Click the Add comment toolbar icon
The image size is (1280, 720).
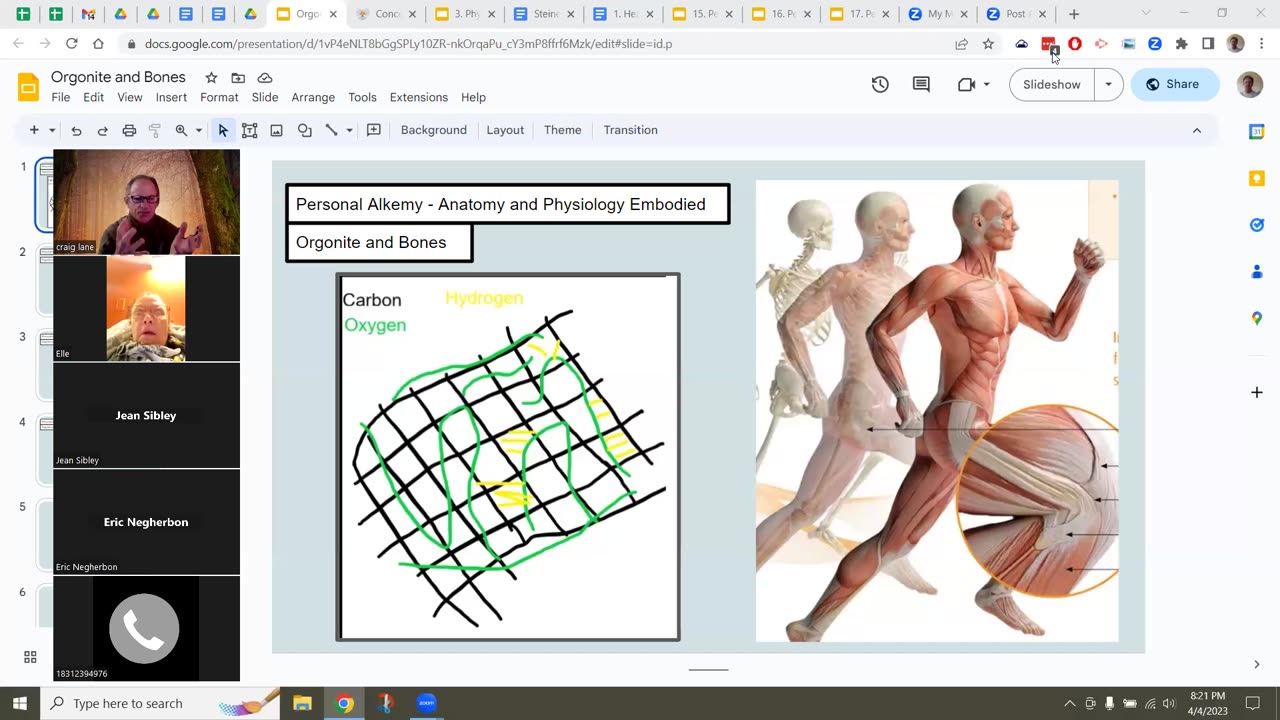pos(374,130)
